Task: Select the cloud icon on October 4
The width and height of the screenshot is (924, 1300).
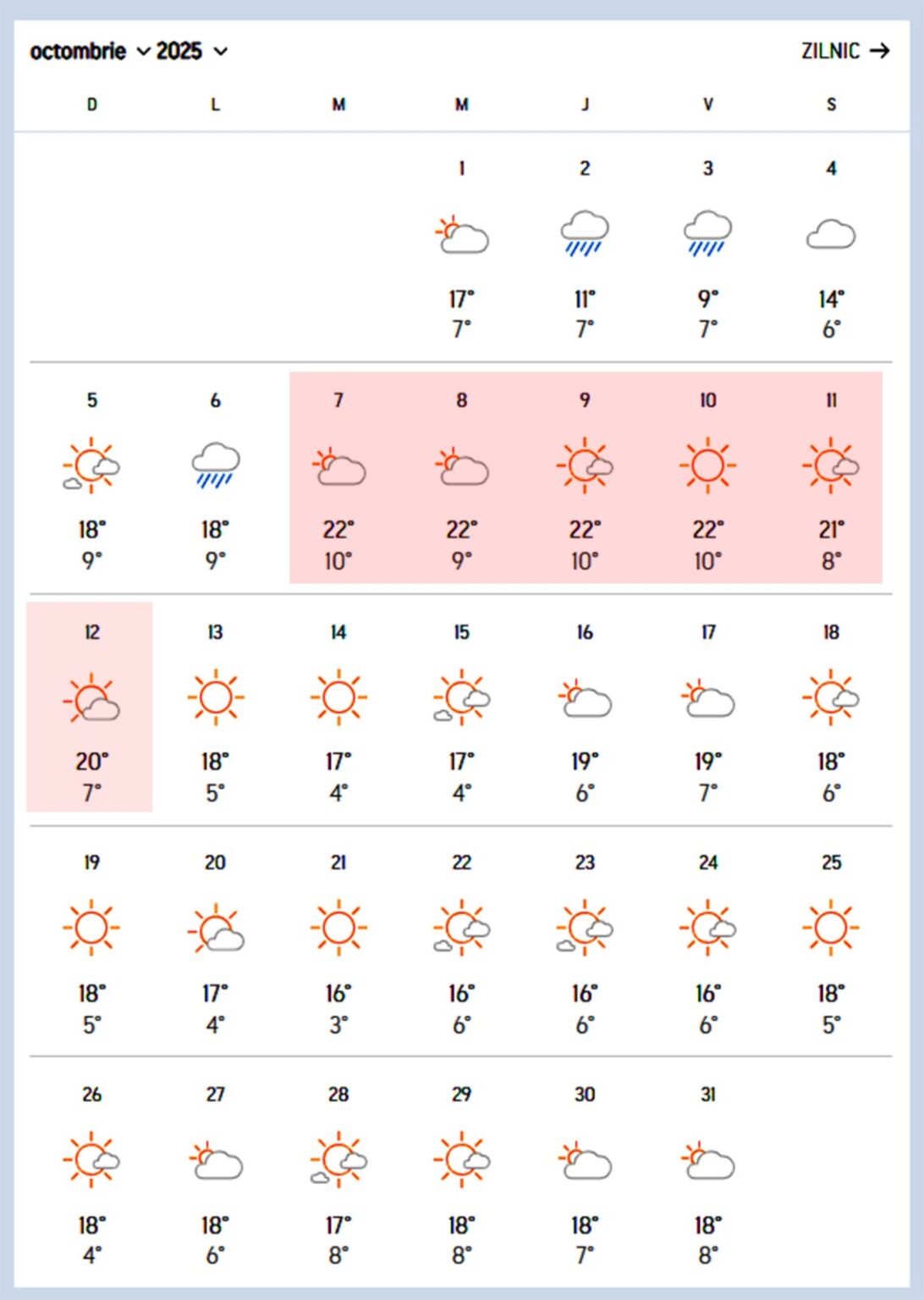Action: coord(831,234)
